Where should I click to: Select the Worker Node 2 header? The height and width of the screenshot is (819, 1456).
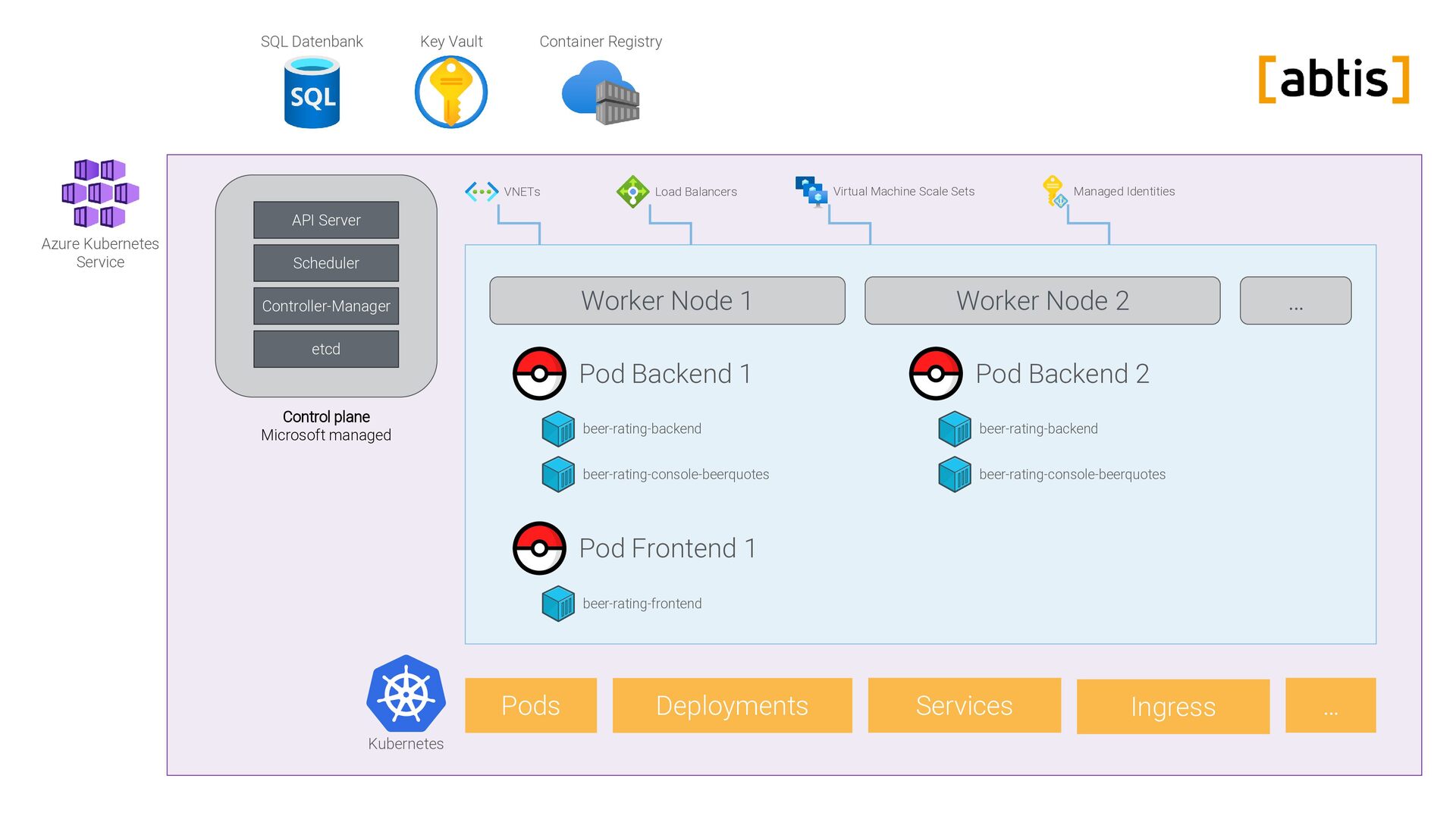click(x=1042, y=300)
